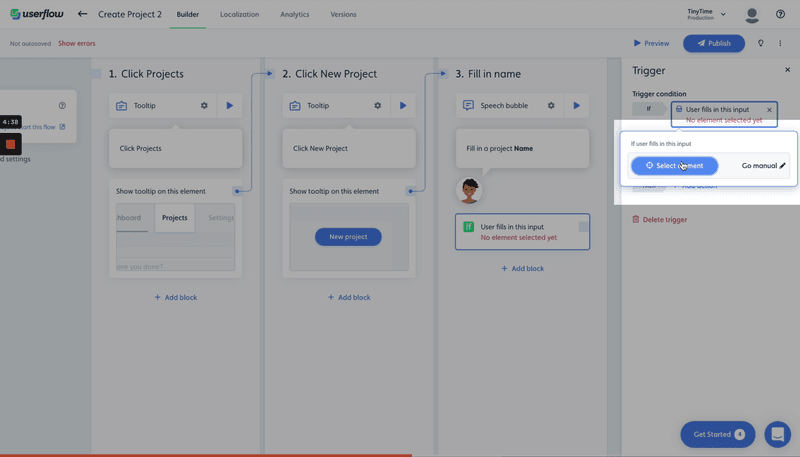Expand the TinyTime Production workspace switcher
This screenshot has width=800, height=457.
[x=700, y=15]
